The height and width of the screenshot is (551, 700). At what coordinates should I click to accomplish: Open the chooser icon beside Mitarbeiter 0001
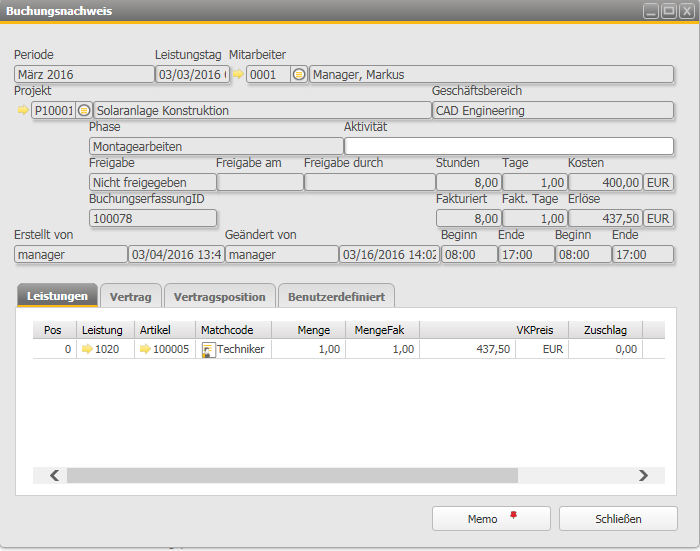coord(299,74)
